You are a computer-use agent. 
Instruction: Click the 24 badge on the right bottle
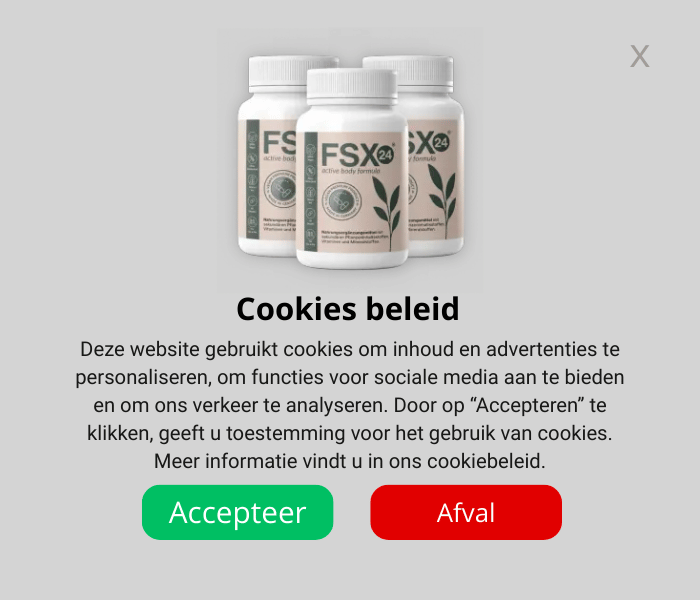click(x=441, y=142)
